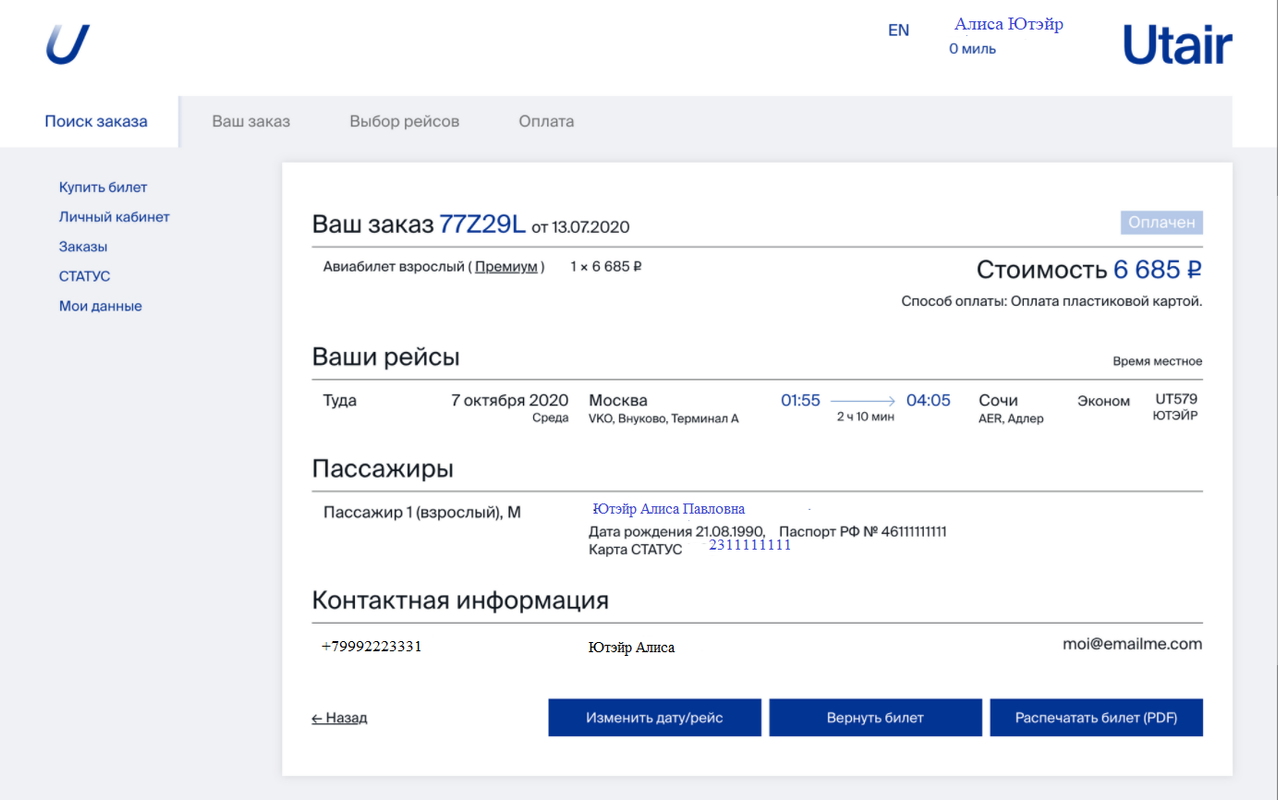Click the Utair U-shaped logo icon
1278x800 pixels.
coord(68,45)
